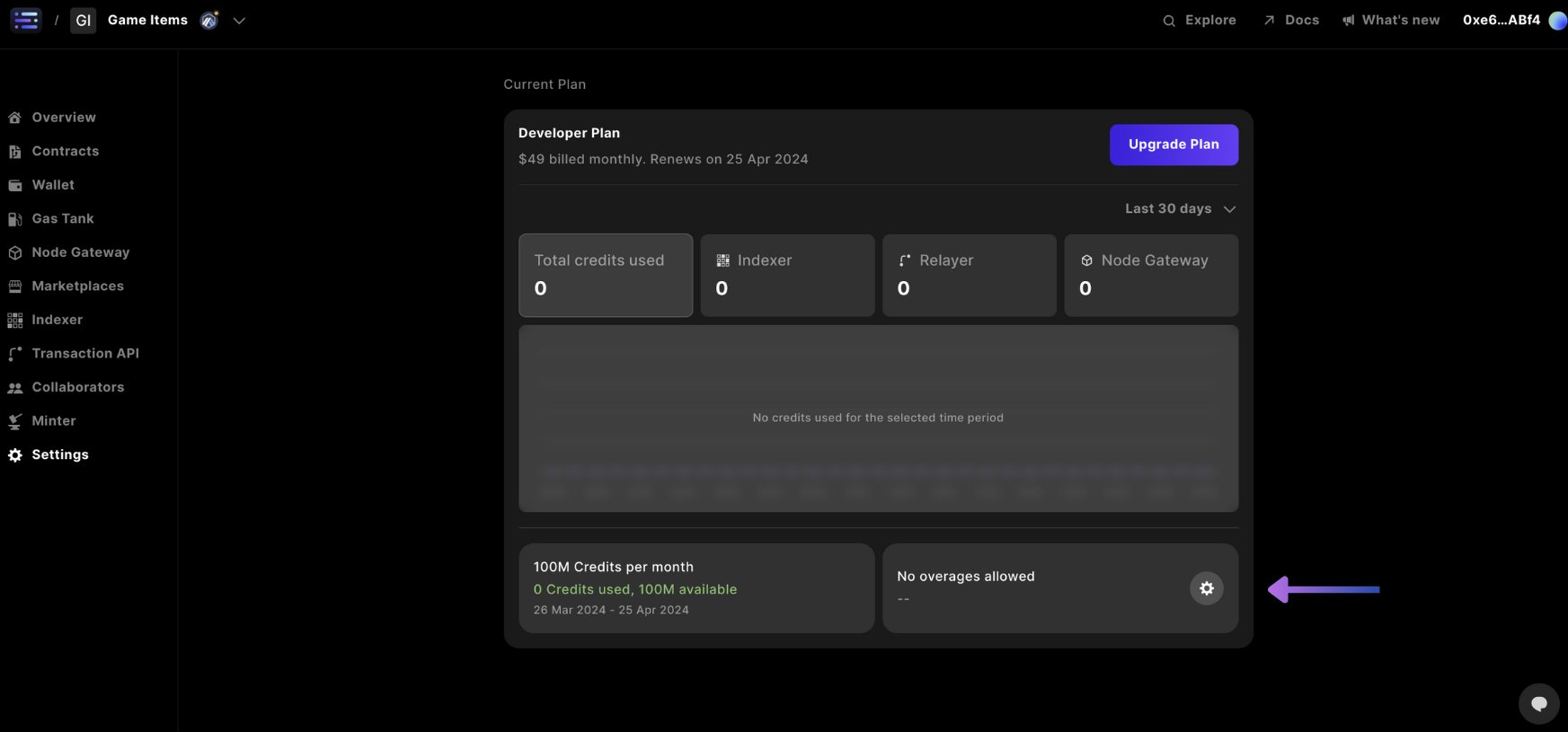Viewport: 1568px width, 732px height.
Task: Click the chevron next to Last 30 days
Action: pyautogui.click(x=1229, y=209)
